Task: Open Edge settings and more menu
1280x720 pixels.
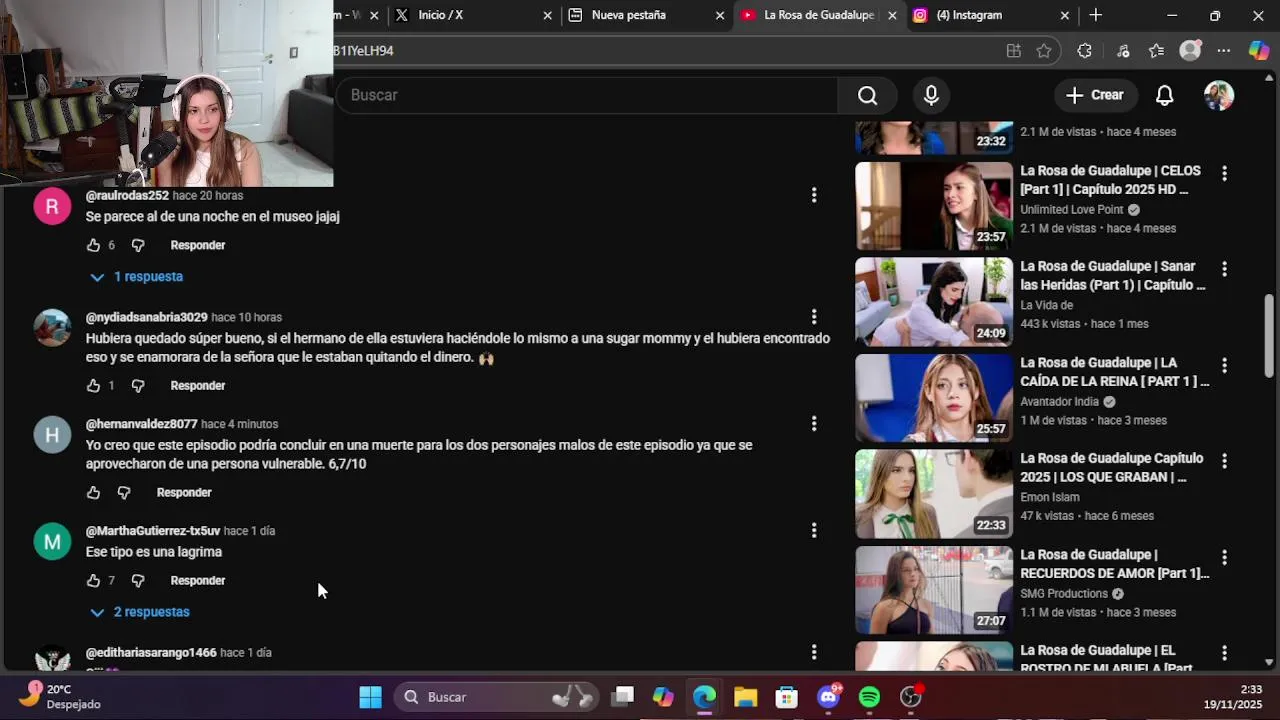Action: tap(1224, 51)
